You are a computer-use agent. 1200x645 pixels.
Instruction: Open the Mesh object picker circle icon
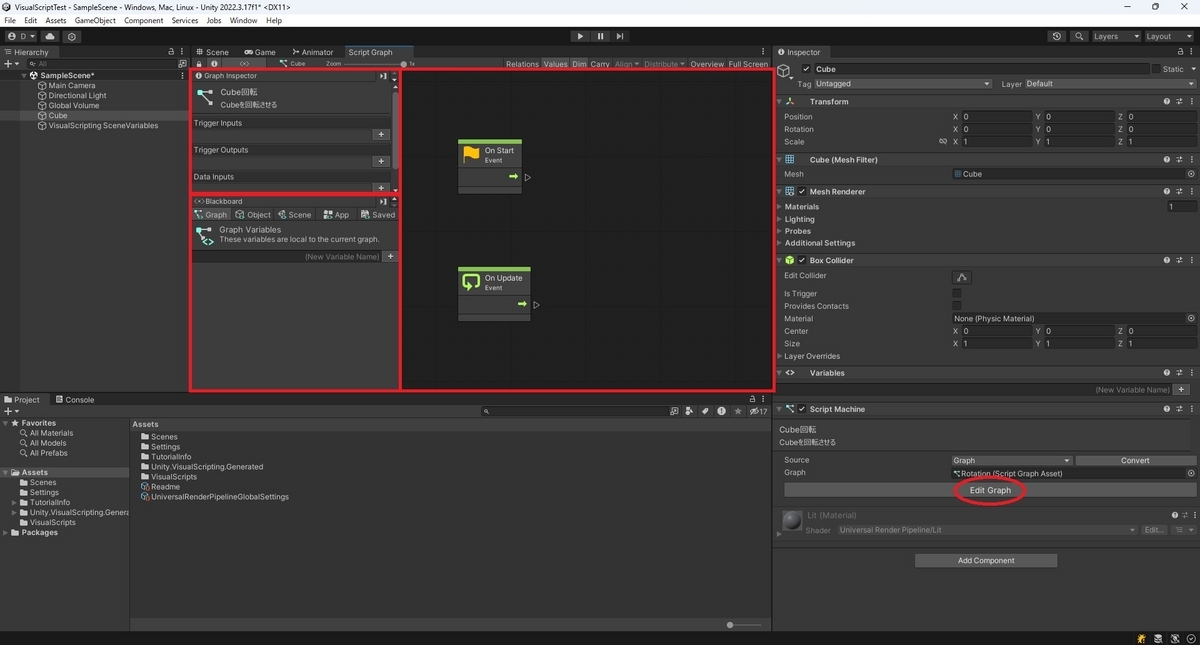tap(1190, 174)
